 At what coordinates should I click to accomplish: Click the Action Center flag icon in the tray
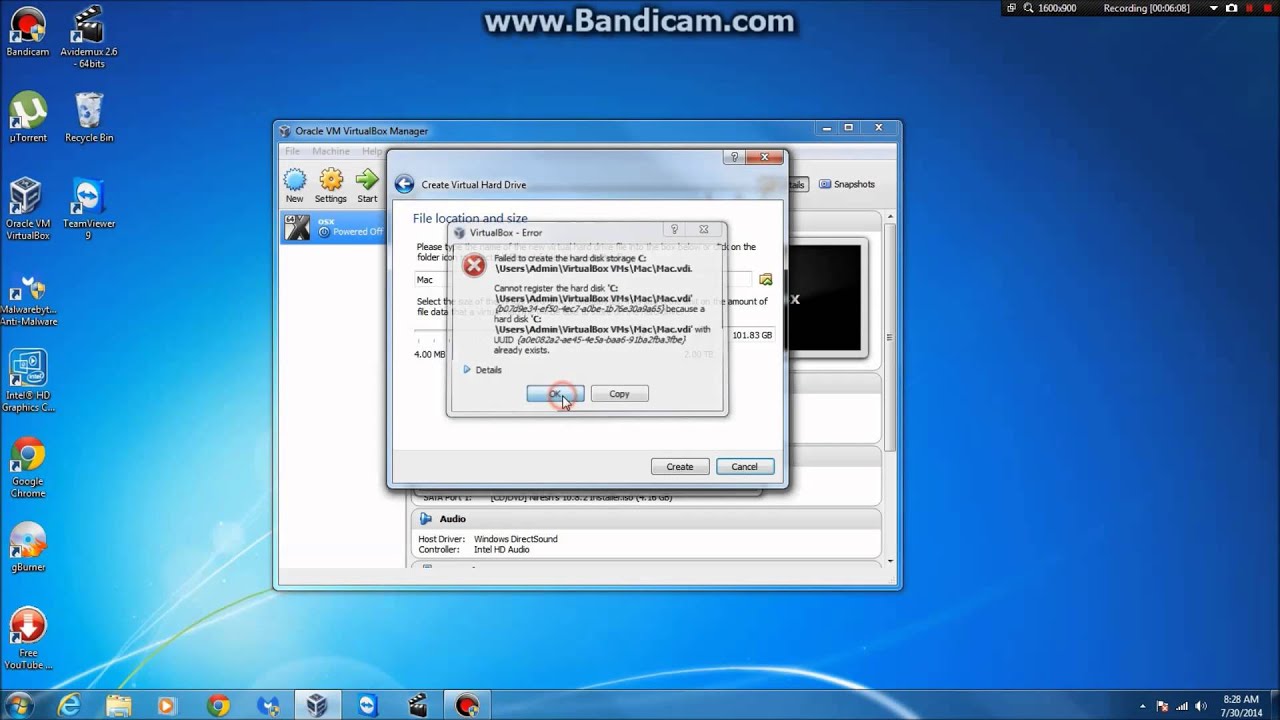click(x=1162, y=705)
